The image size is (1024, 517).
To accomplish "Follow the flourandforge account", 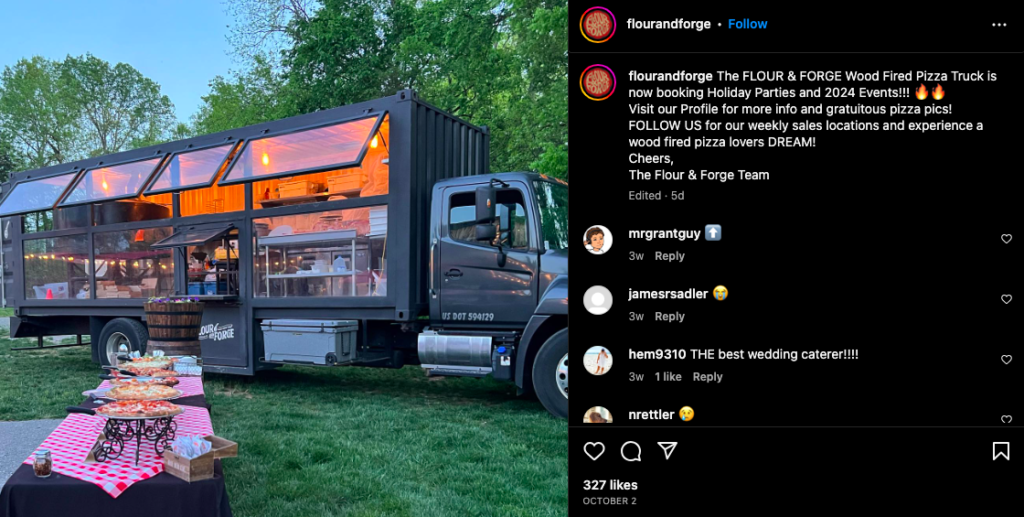I will [748, 24].
